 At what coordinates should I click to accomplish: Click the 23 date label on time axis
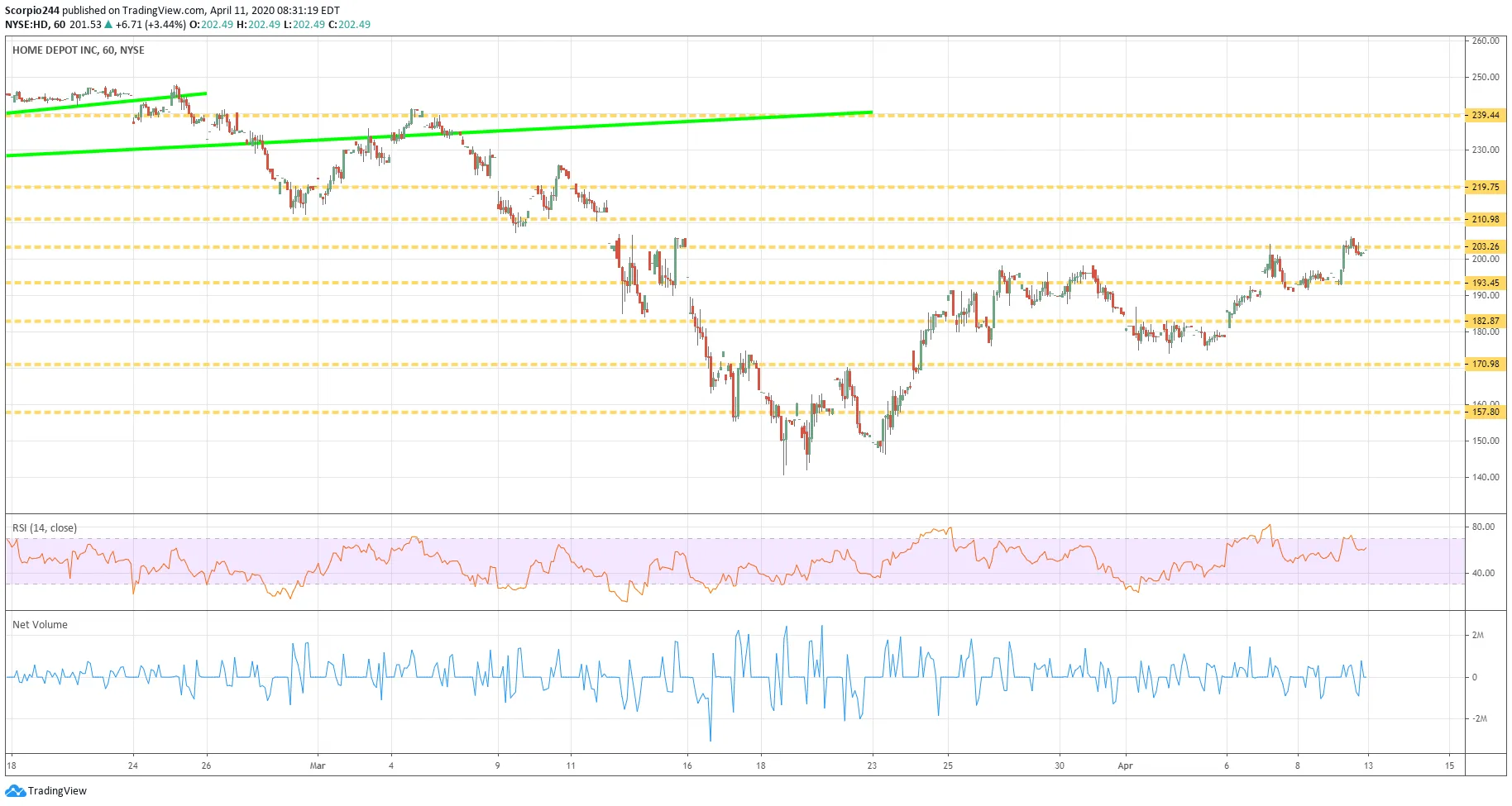click(872, 765)
